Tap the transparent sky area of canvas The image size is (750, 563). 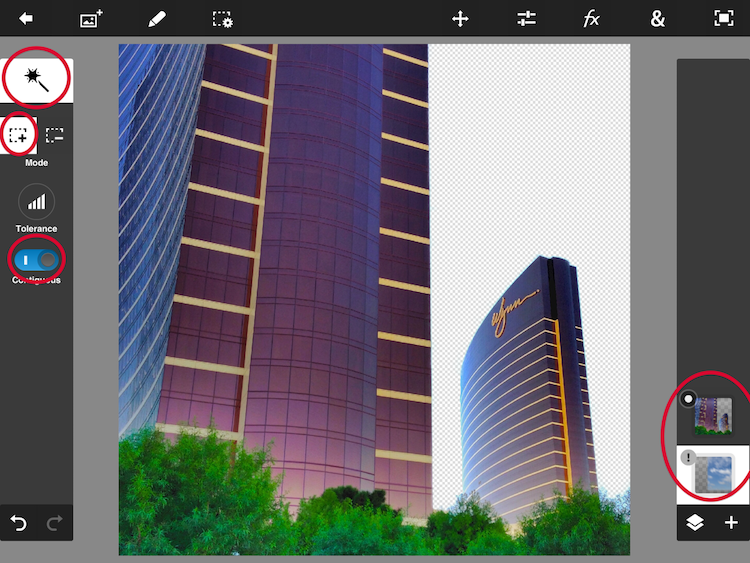[529, 153]
